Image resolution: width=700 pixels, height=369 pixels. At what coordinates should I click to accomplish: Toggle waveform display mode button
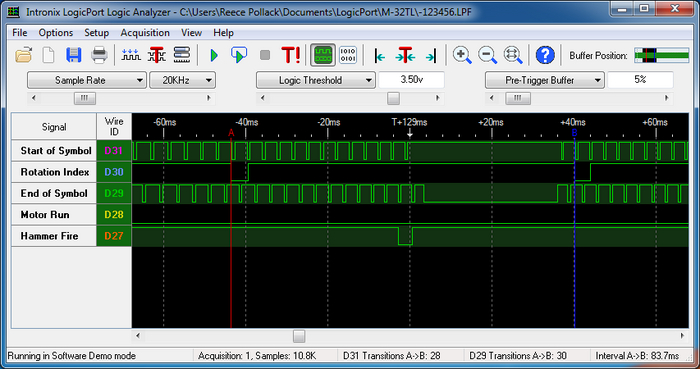[323, 55]
